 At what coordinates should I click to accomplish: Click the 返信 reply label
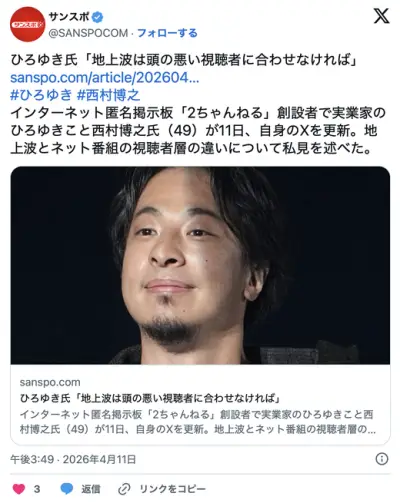(91, 489)
